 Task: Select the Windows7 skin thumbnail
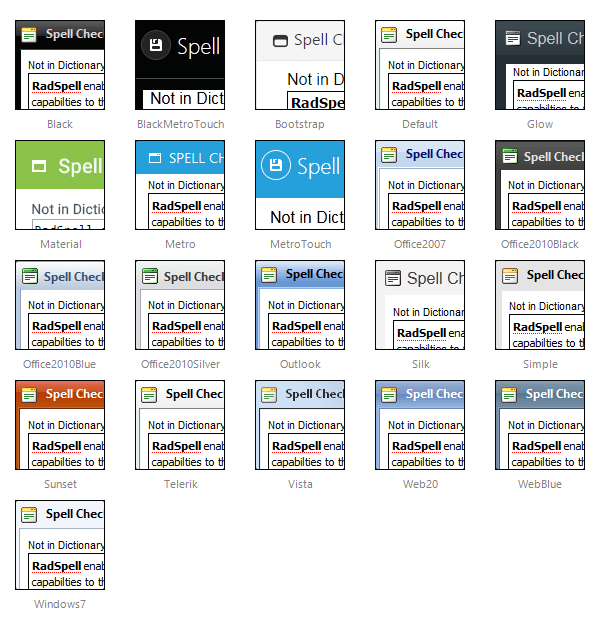click(60, 545)
